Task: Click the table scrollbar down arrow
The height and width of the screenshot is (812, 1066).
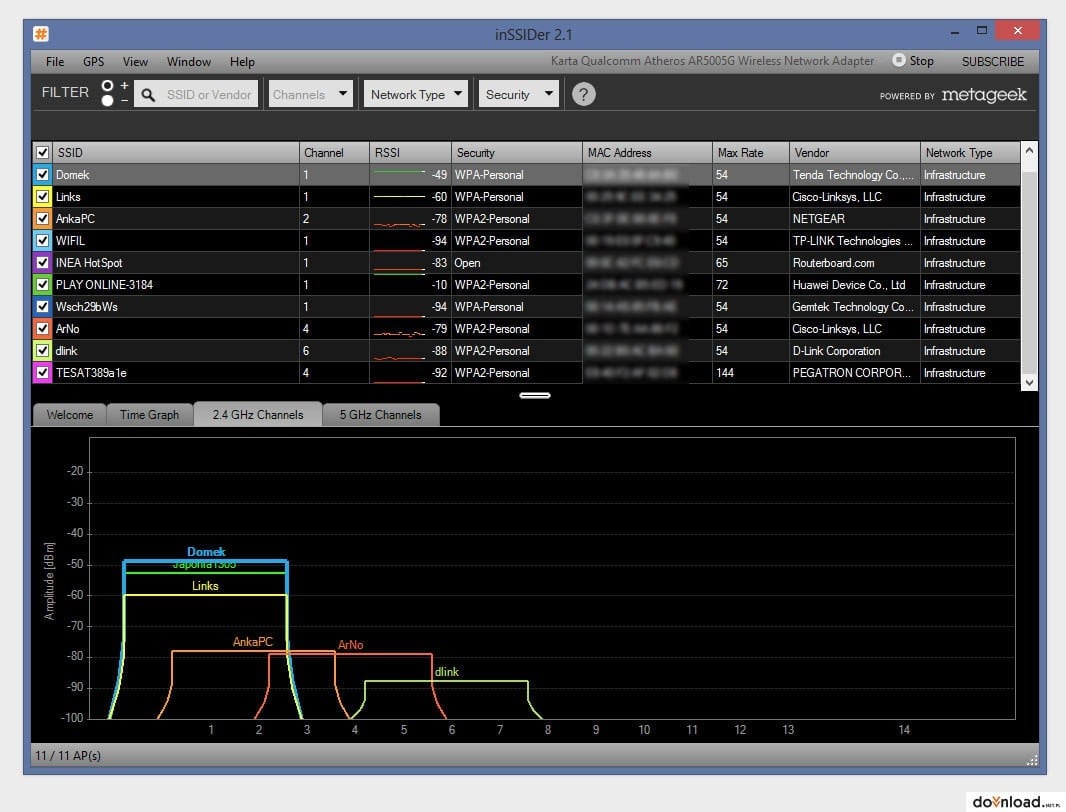Action: click(x=1029, y=383)
